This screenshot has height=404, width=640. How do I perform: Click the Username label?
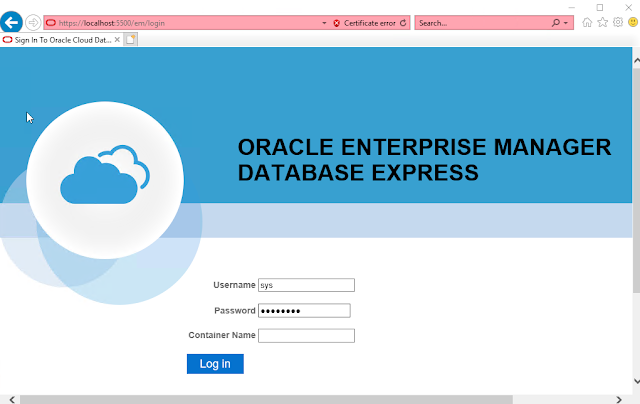click(234, 285)
